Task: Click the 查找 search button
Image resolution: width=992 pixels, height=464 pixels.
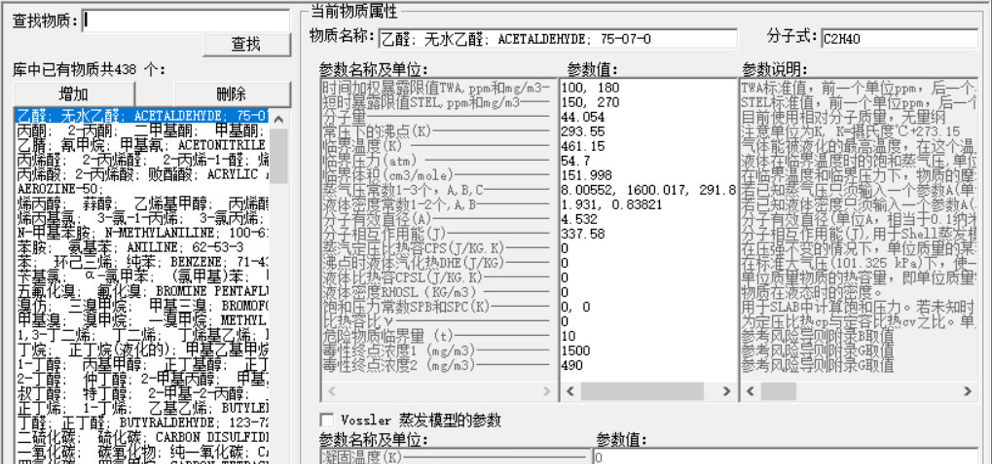Action: pyautogui.click(x=246, y=44)
